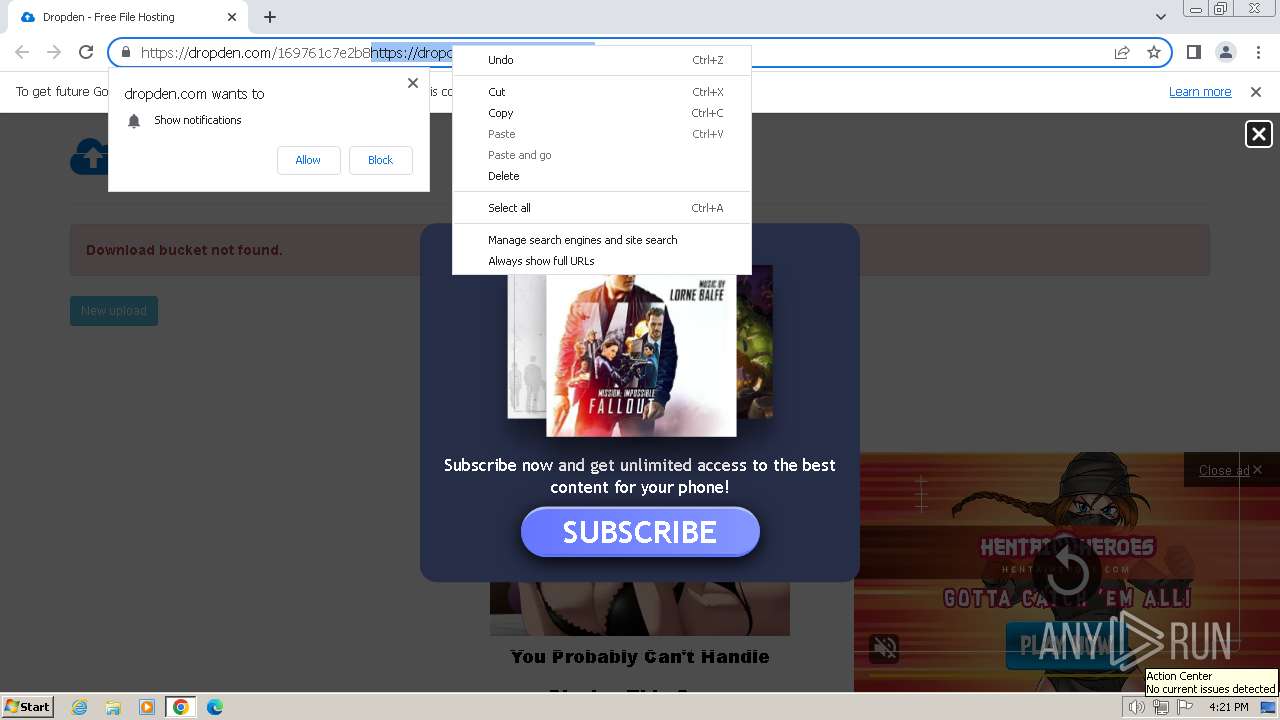Reload the page with the refresh icon

point(86,52)
